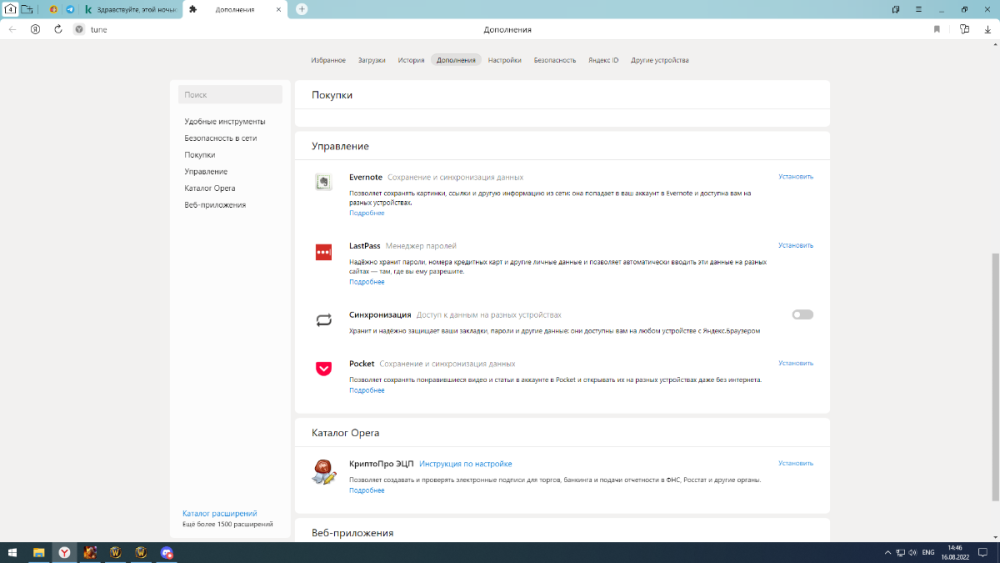Viewport: 1000px width, 563px height.
Task: Install the Evernote extension
Action: (x=795, y=177)
